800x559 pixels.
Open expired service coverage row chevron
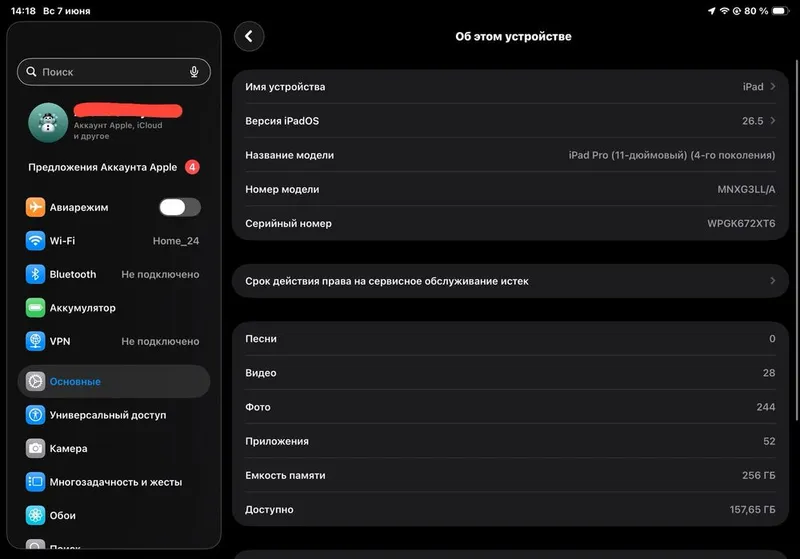(x=773, y=281)
